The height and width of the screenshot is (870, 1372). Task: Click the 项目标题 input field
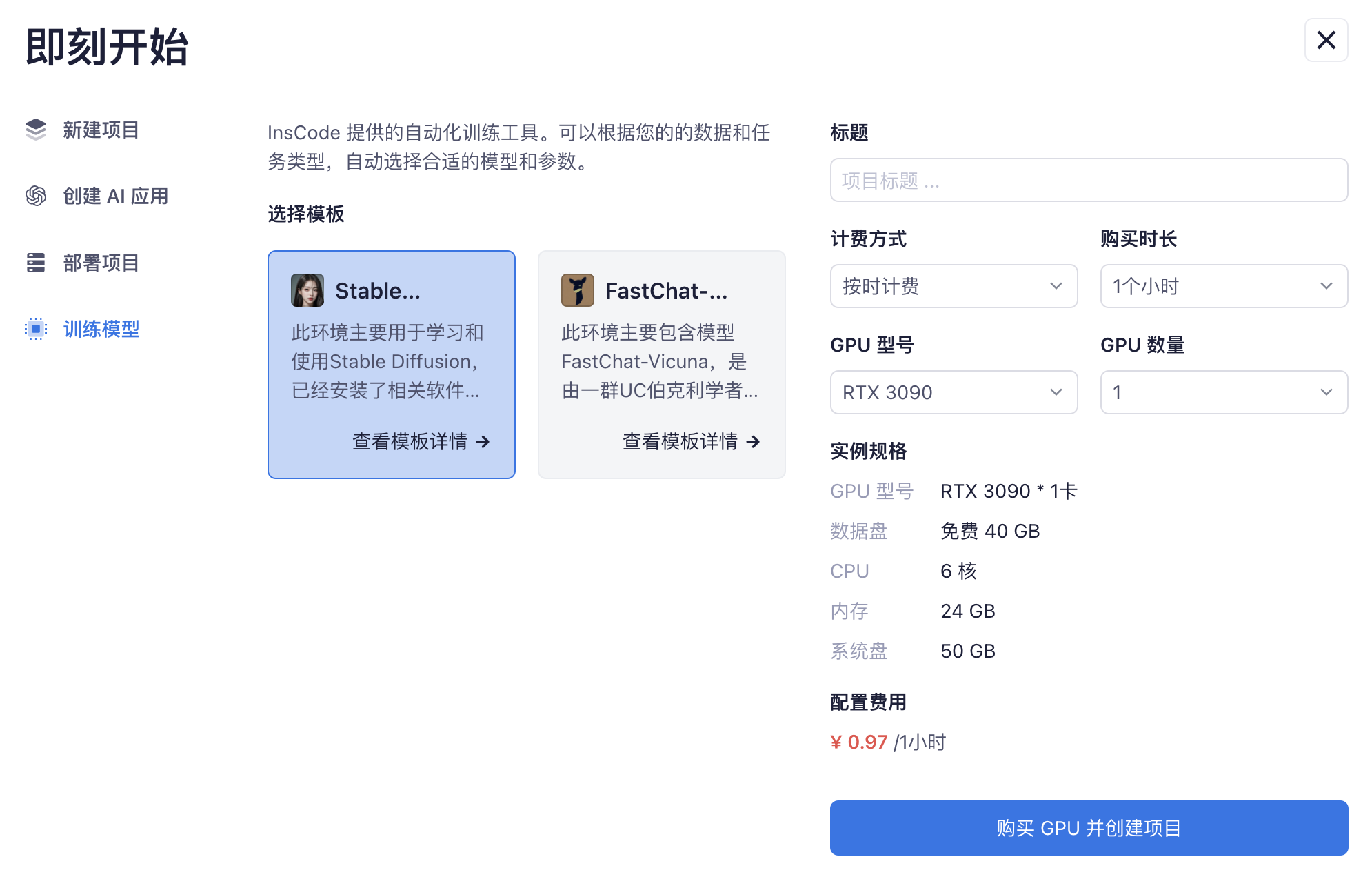point(1089,180)
